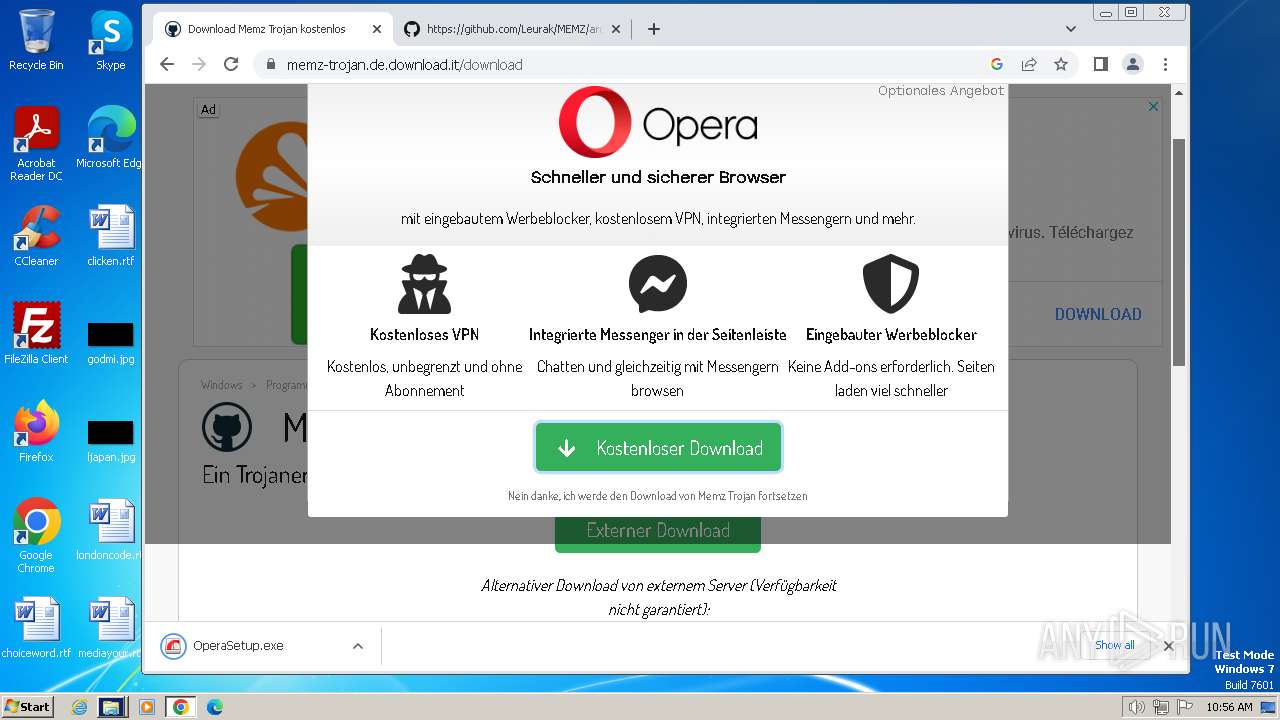Click the address bar lock icon
Image resolution: width=1280 pixels, height=720 pixels.
270,64
